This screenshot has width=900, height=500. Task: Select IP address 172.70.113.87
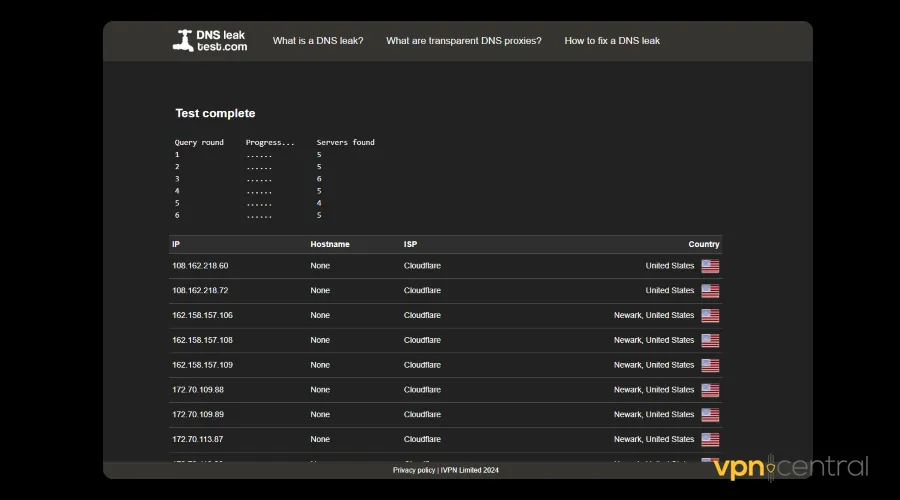[197, 439]
